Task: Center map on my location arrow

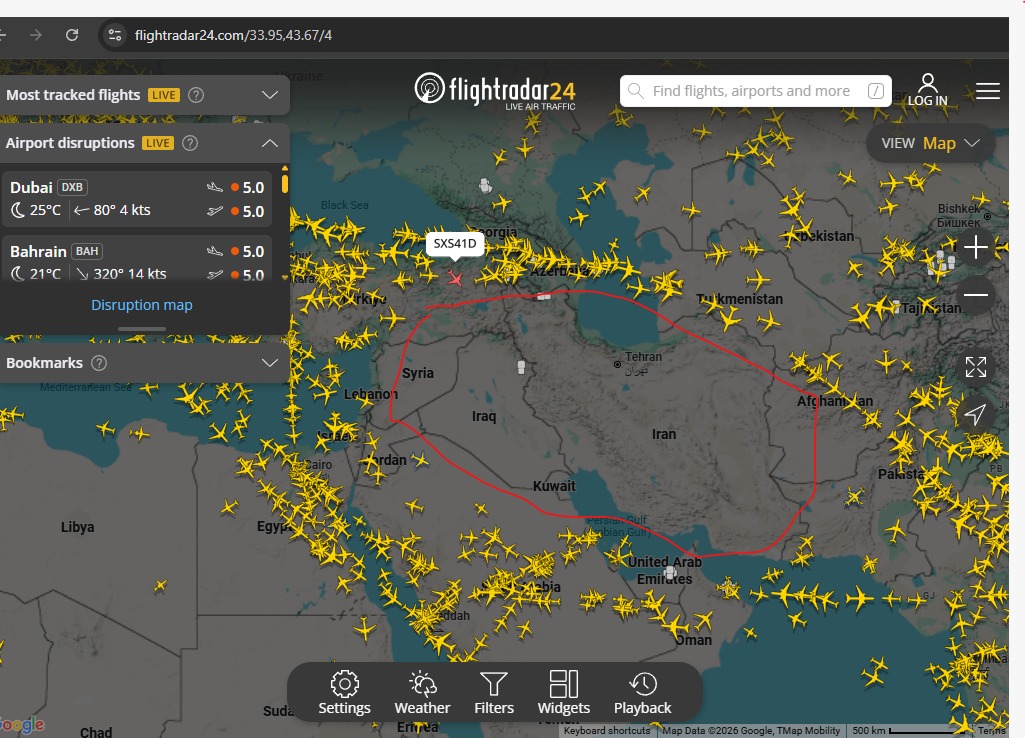Action: click(975, 414)
